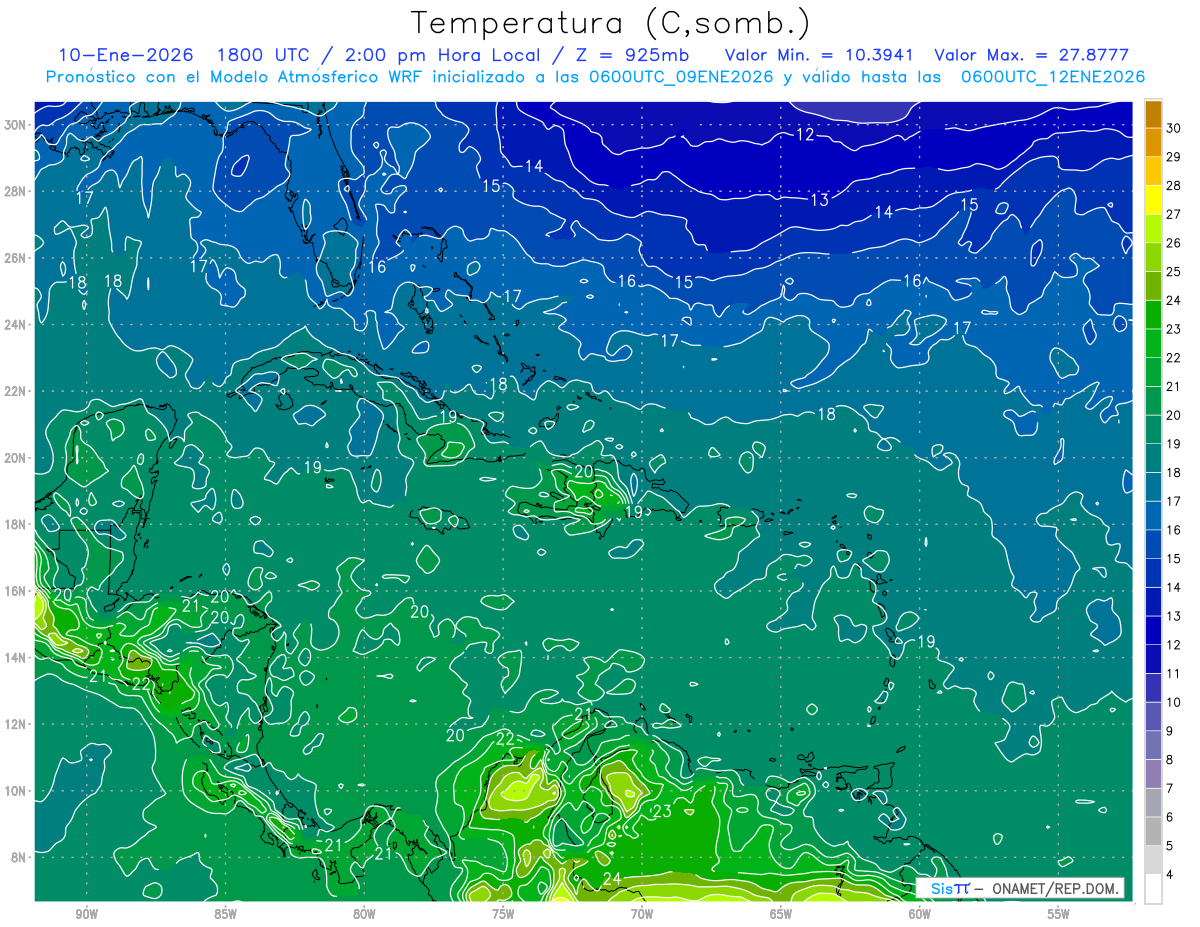Click the '20' value on the color scale

pyautogui.click(x=1173, y=415)
